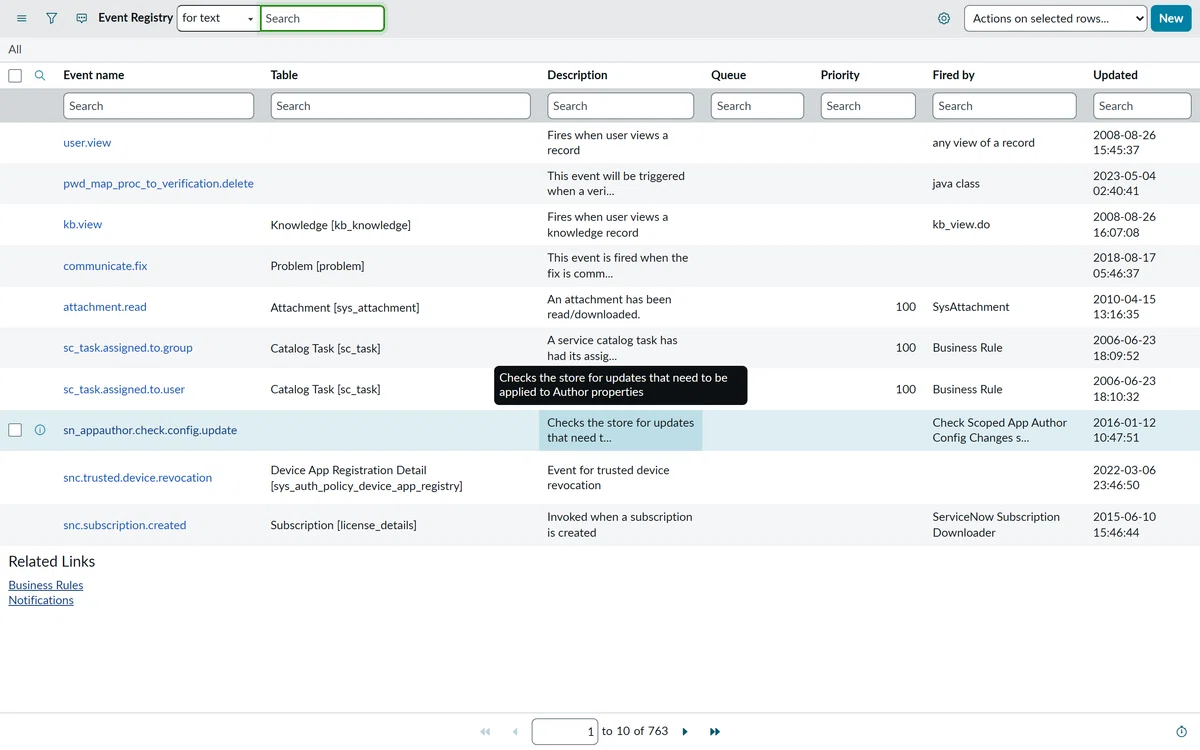Preview sn_appauthor.check.config.update record info icon

(40, 430)
